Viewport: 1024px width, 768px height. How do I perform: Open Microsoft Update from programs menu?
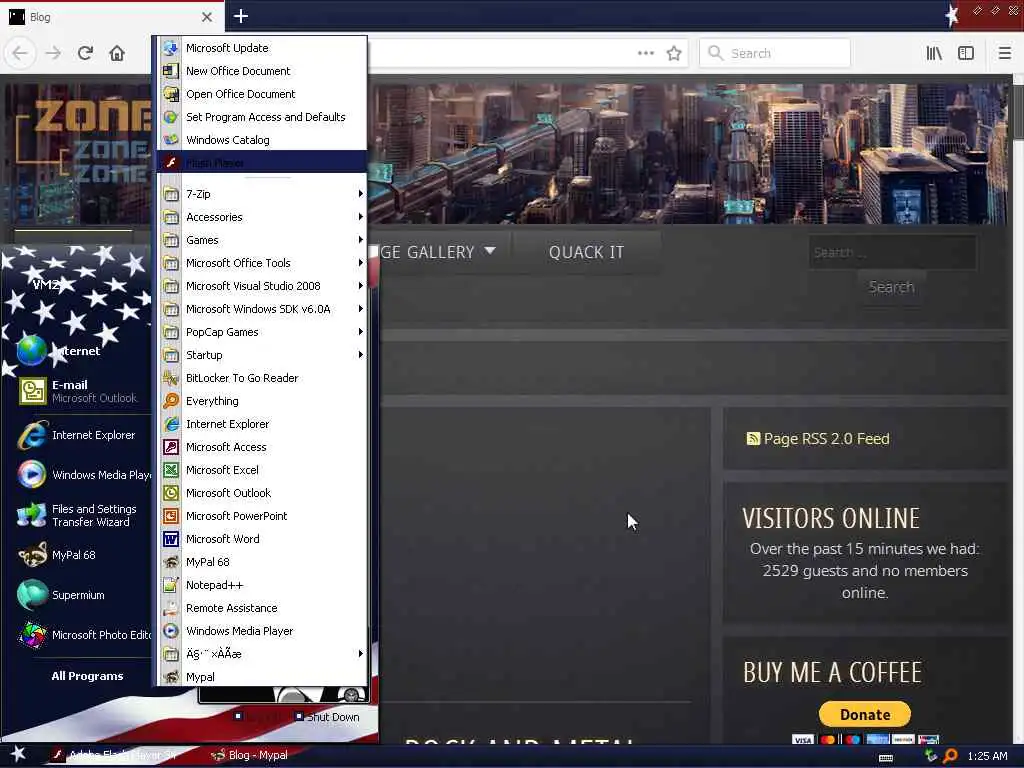pos(262,48)
